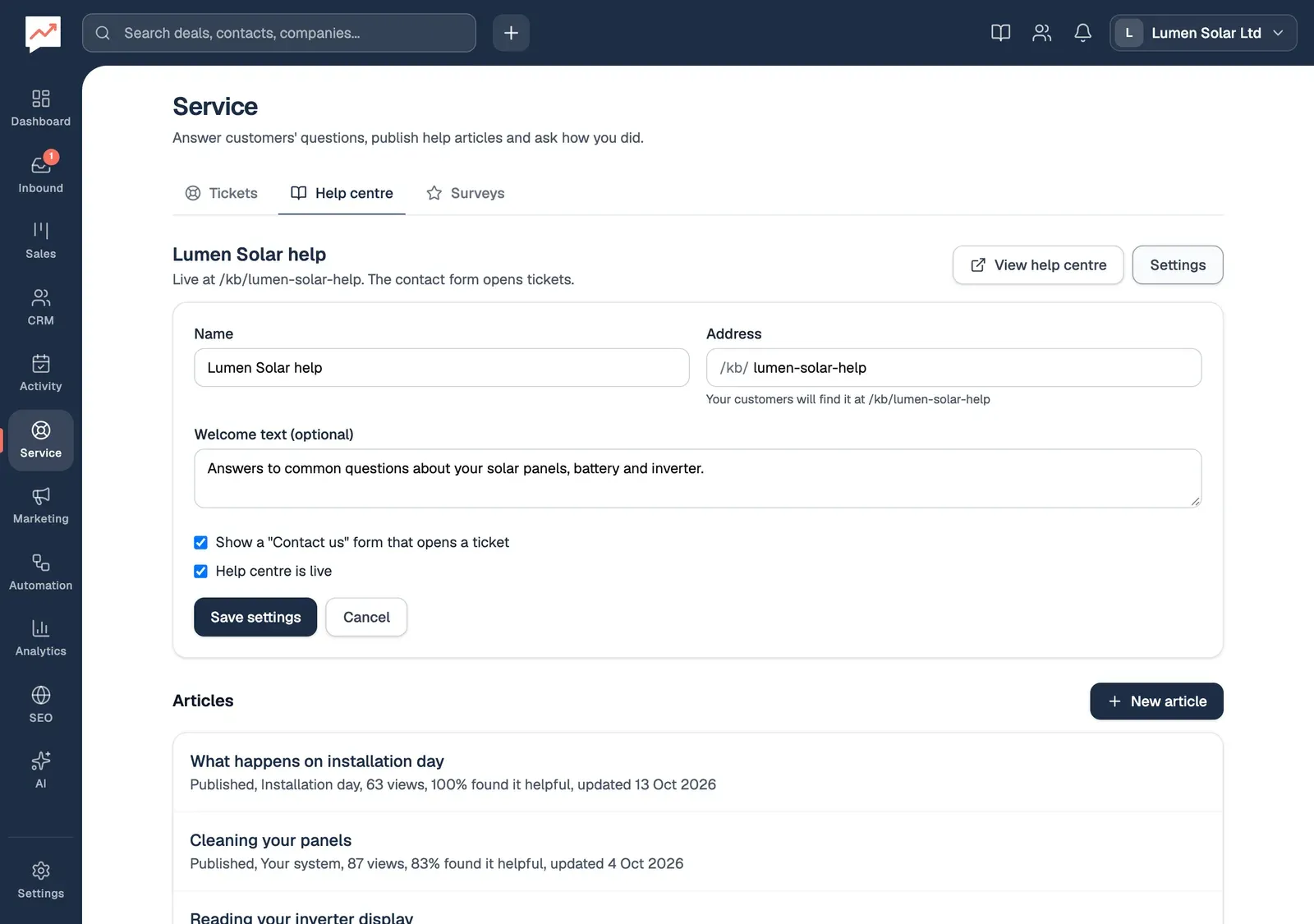Screen dimensions: 1314x924
Task: Toggle the "Contact us" form checkbox
Action: [x=200, y=542]
